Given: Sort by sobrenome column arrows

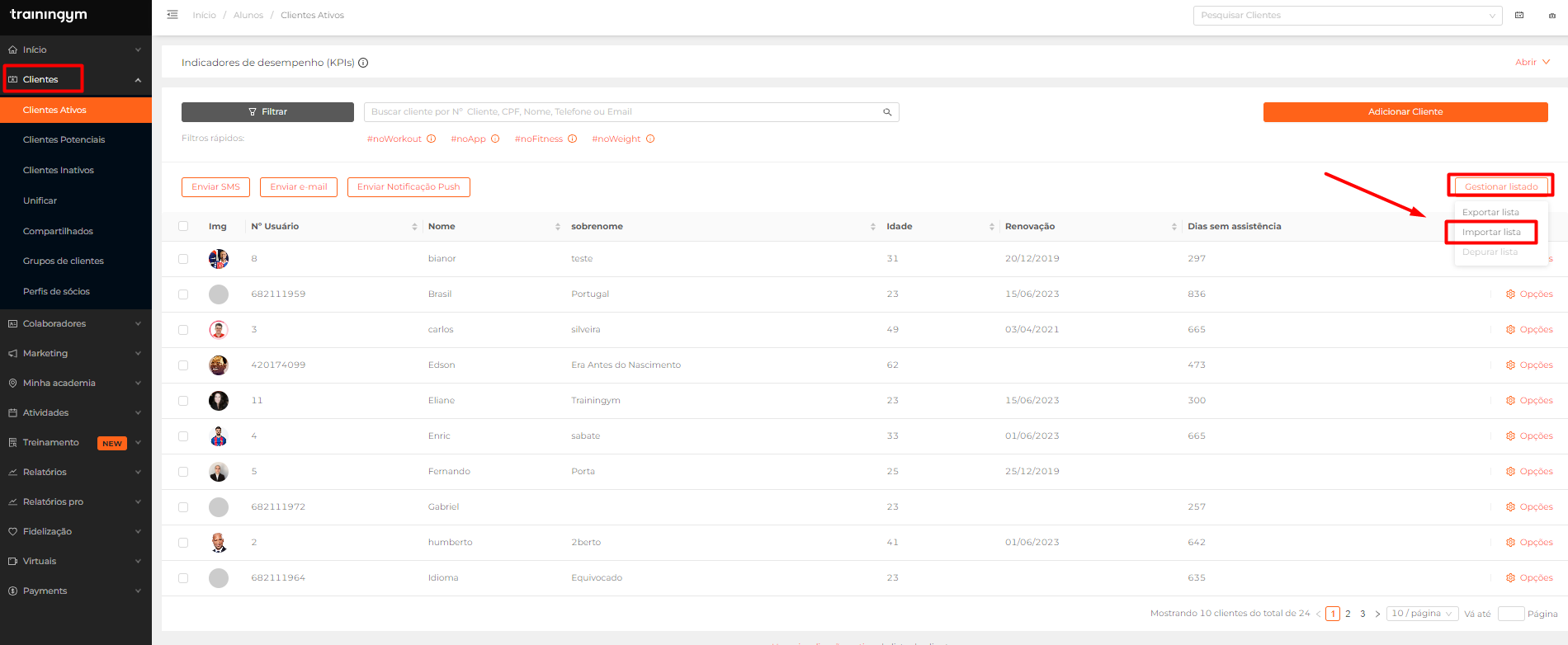Looking at the screenshot, I should click(873, 227).
